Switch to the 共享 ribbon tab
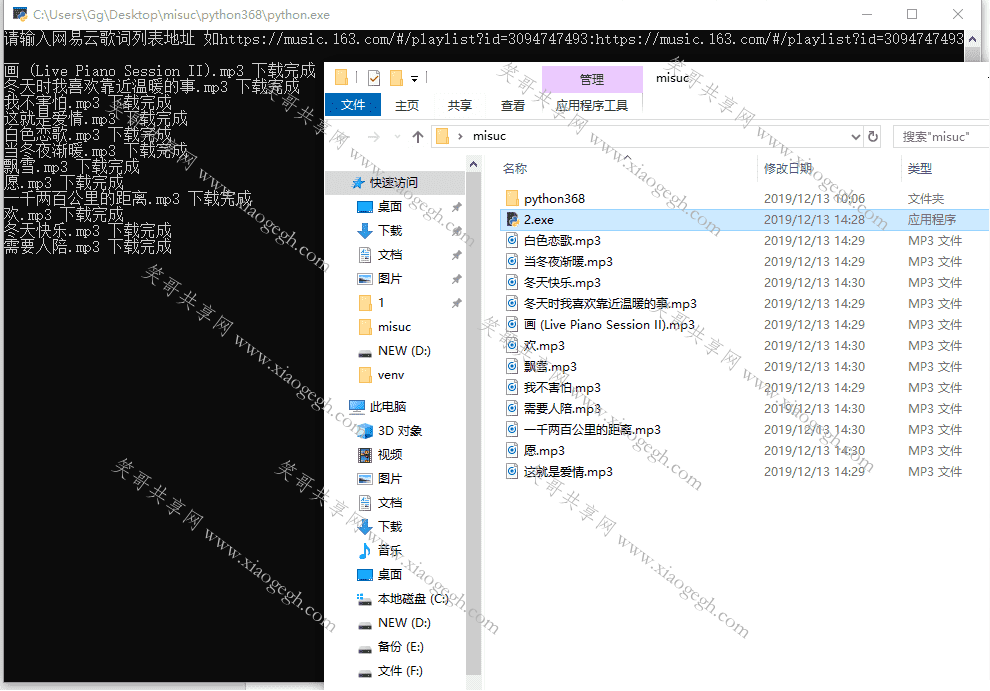 pos(460,105)
